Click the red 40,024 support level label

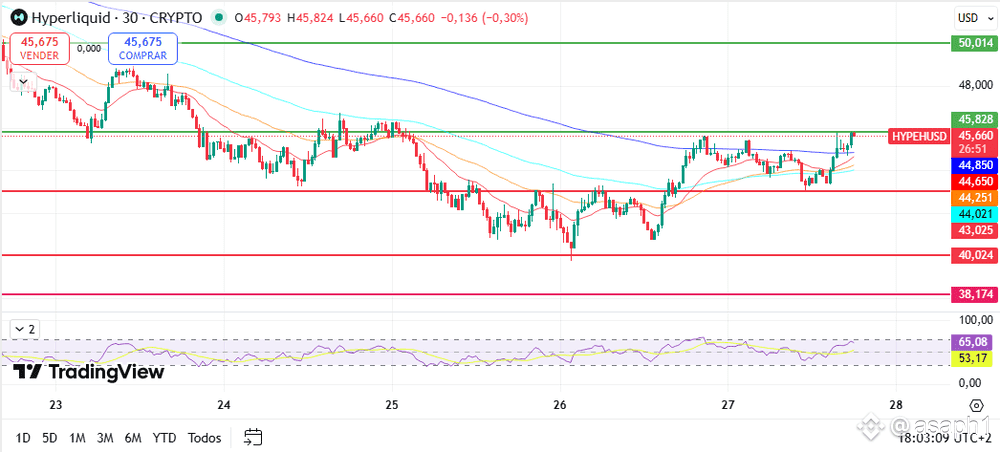point(973,256)
